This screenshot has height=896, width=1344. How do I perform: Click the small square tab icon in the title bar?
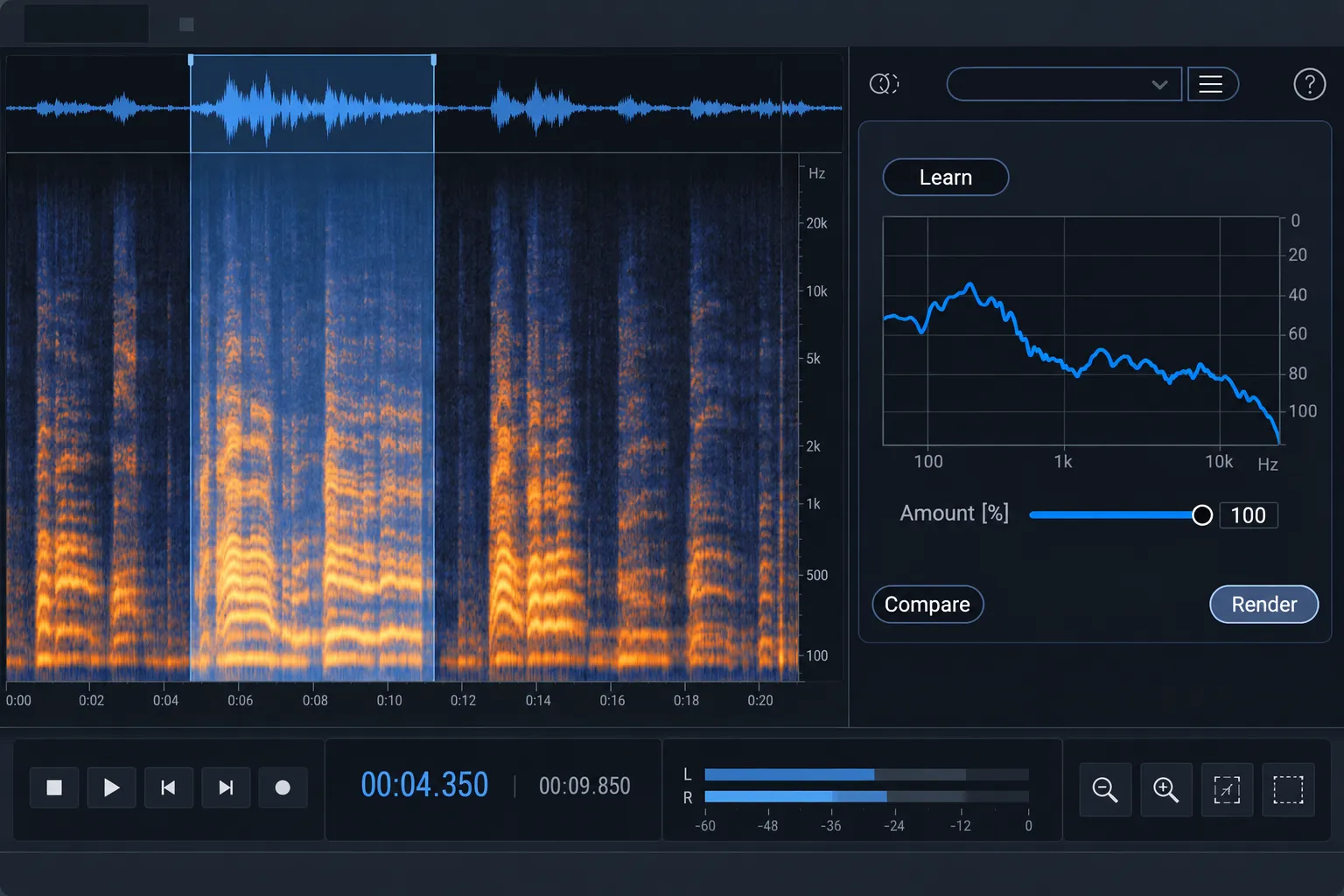(186, 24)
